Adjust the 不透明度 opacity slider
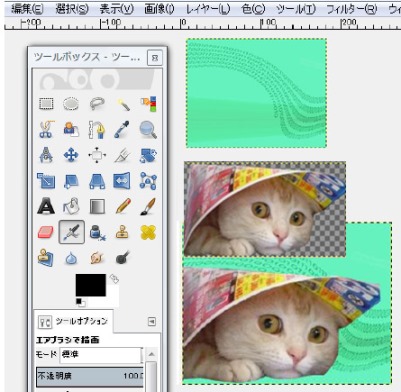This screenshot has height=392, width=401. pos(90,376)
